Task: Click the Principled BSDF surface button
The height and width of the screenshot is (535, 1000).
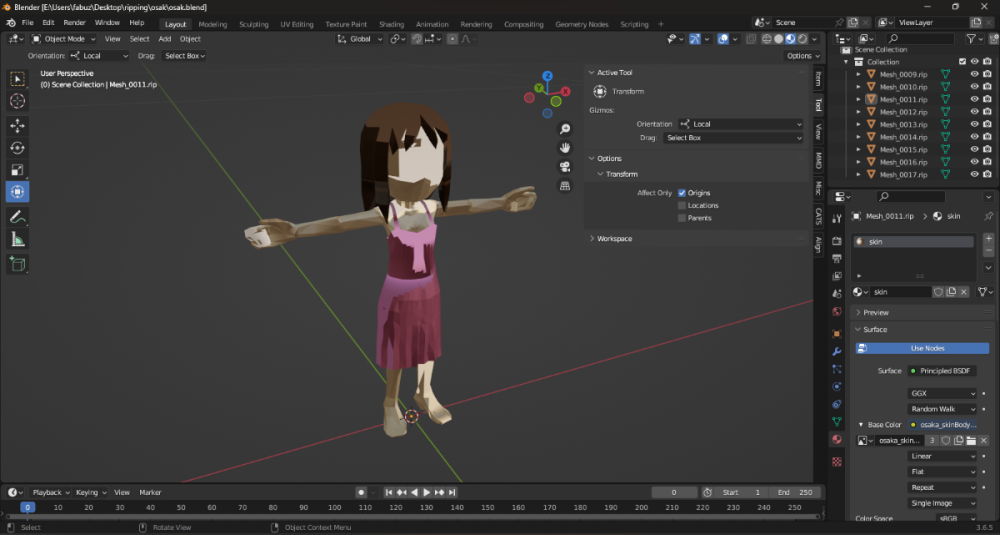Action: point(942,371)
